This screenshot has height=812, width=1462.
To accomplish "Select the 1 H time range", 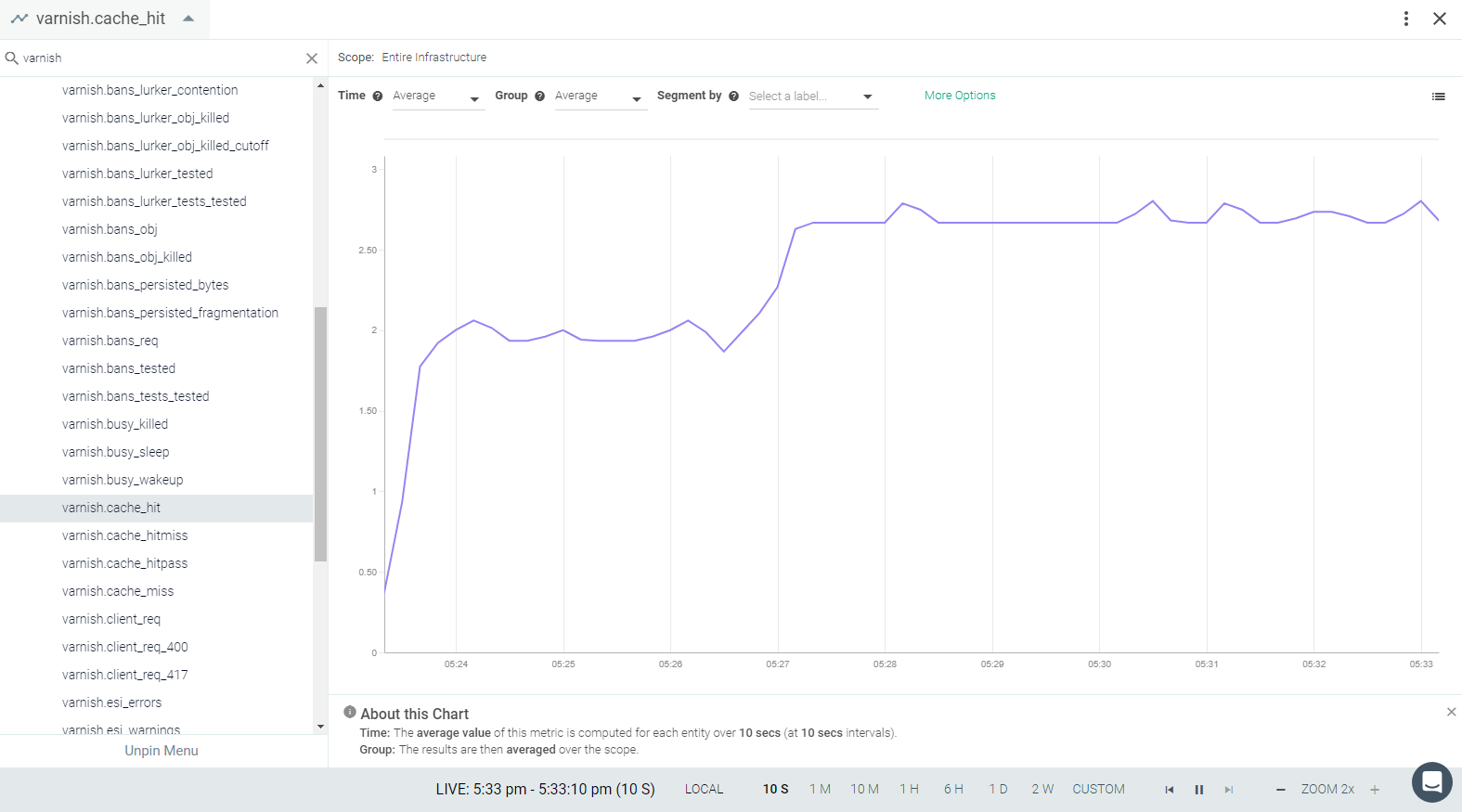I will [x=909, y=790].
